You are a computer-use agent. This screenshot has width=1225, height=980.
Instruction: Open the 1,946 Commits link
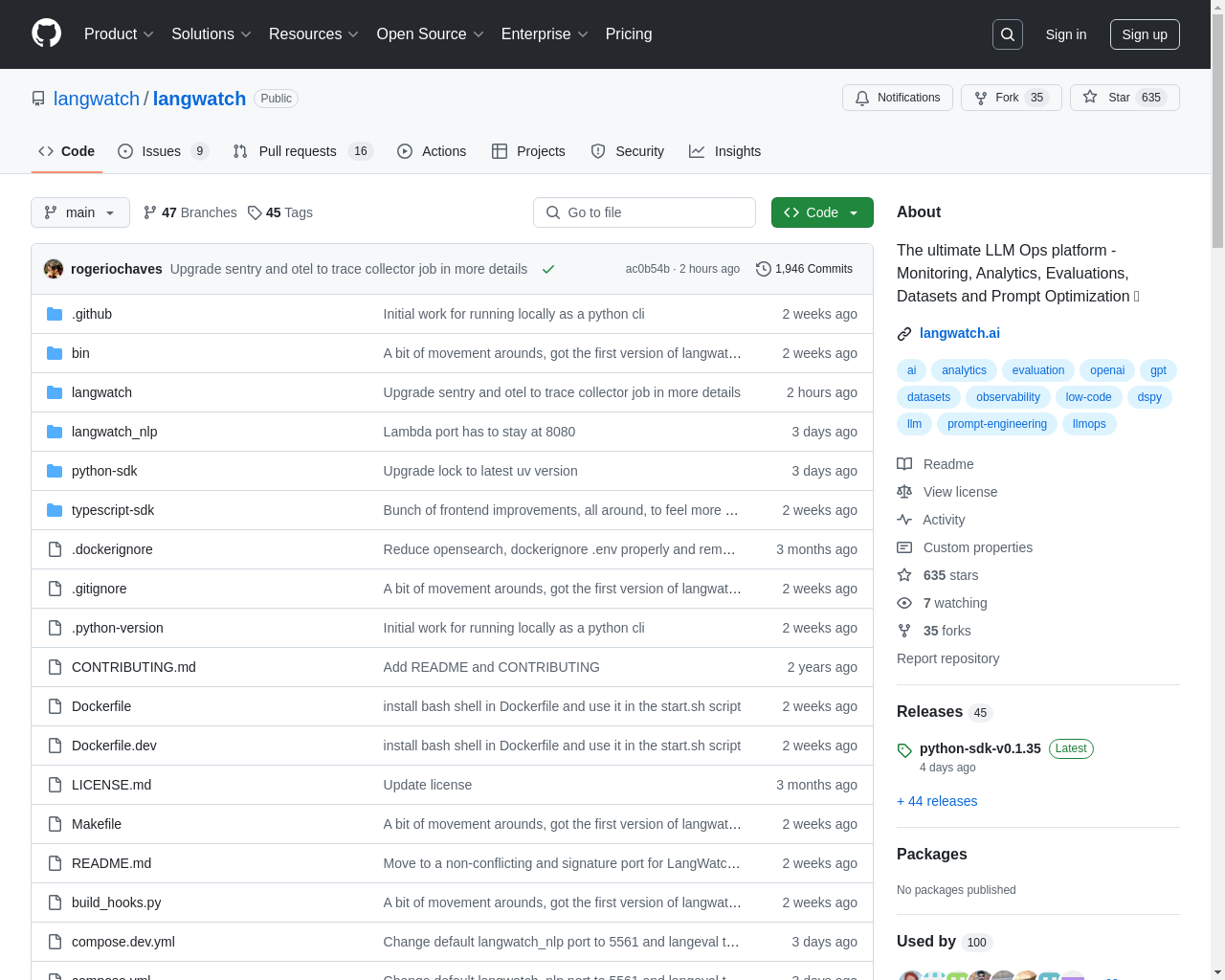tap(804, 269)
